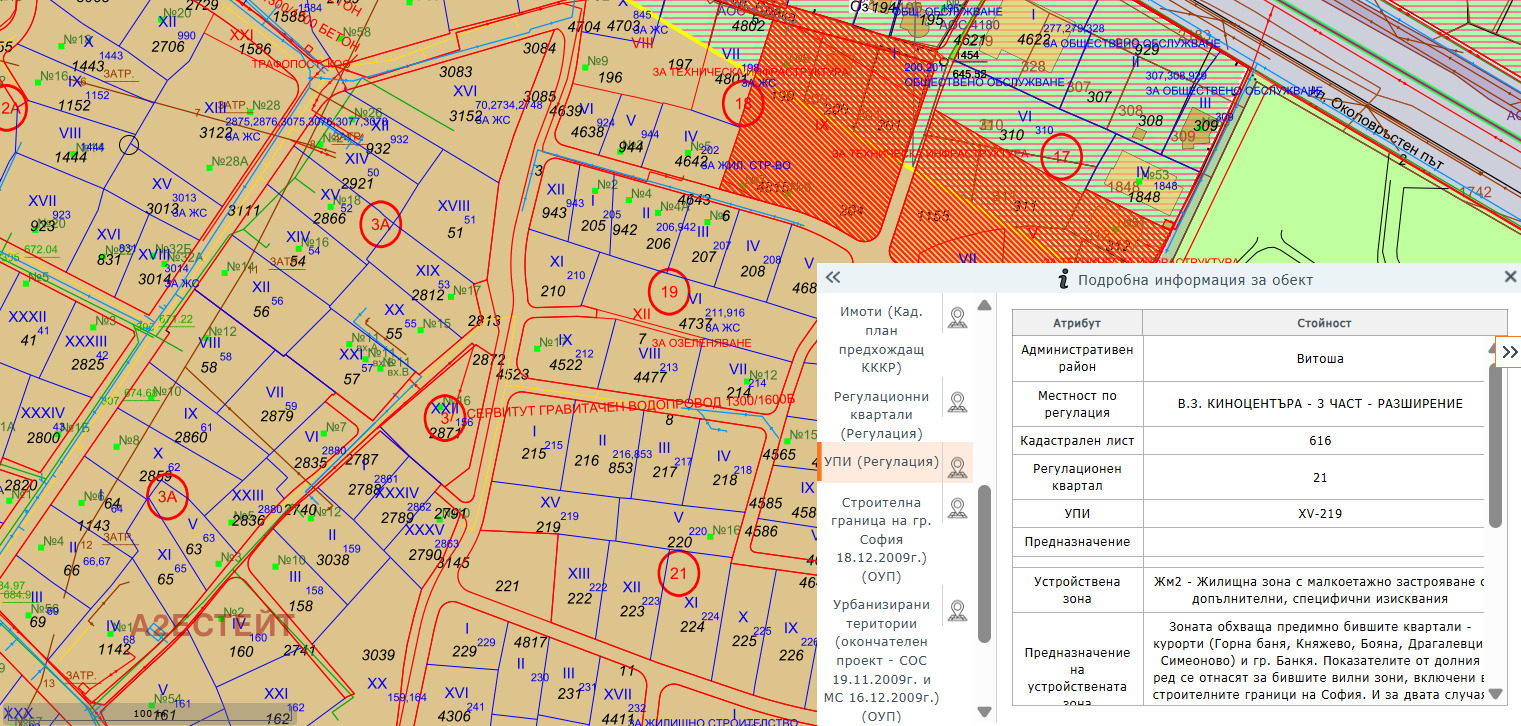Click the red circled quarter 19 on map

click(669, 291)
